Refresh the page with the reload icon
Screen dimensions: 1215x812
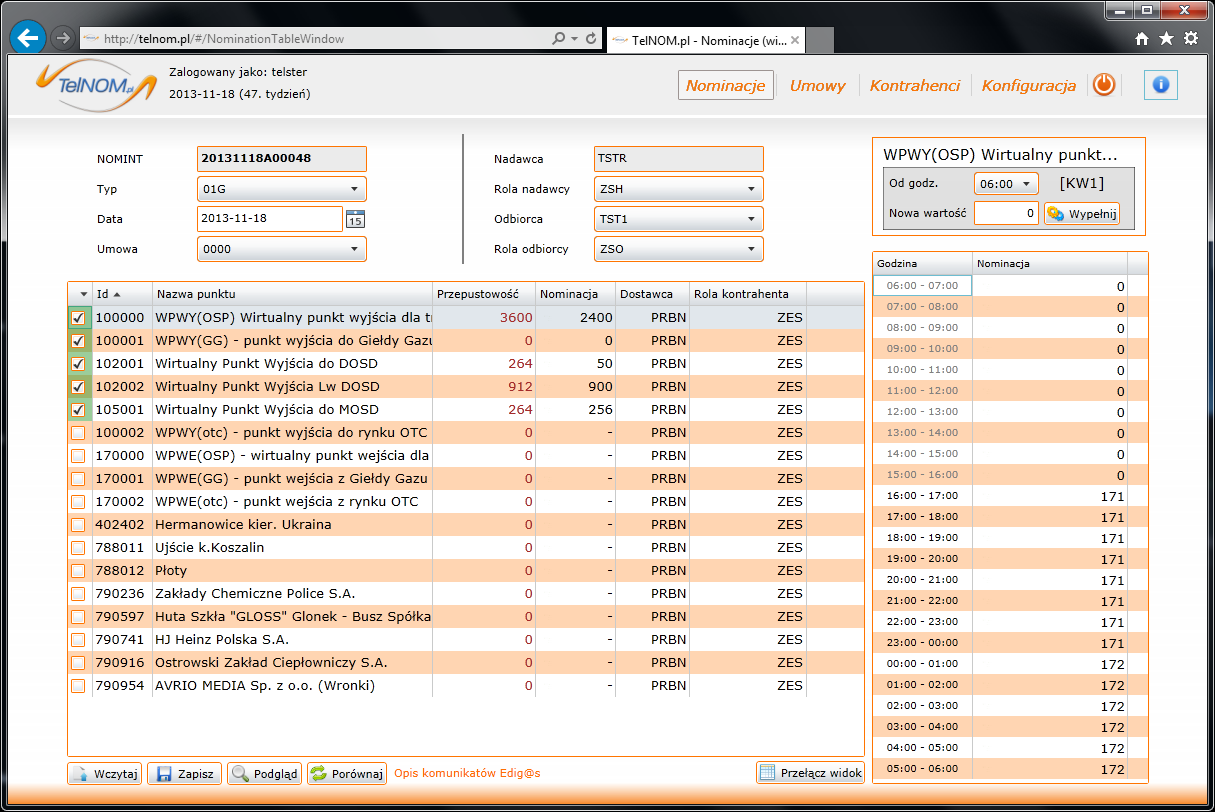click(592, 39)
